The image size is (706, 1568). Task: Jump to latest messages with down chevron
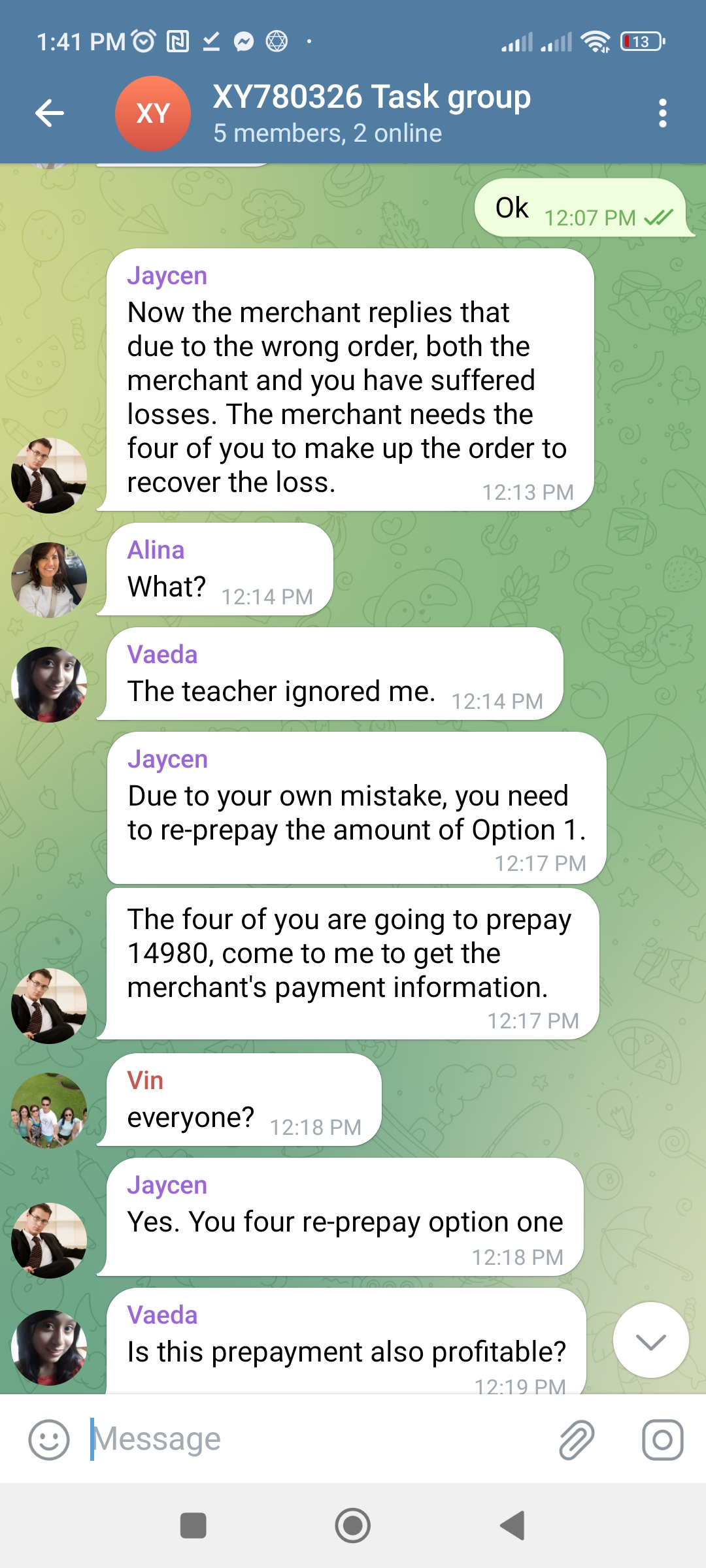pyautogui.click(x=651, y=1340)
